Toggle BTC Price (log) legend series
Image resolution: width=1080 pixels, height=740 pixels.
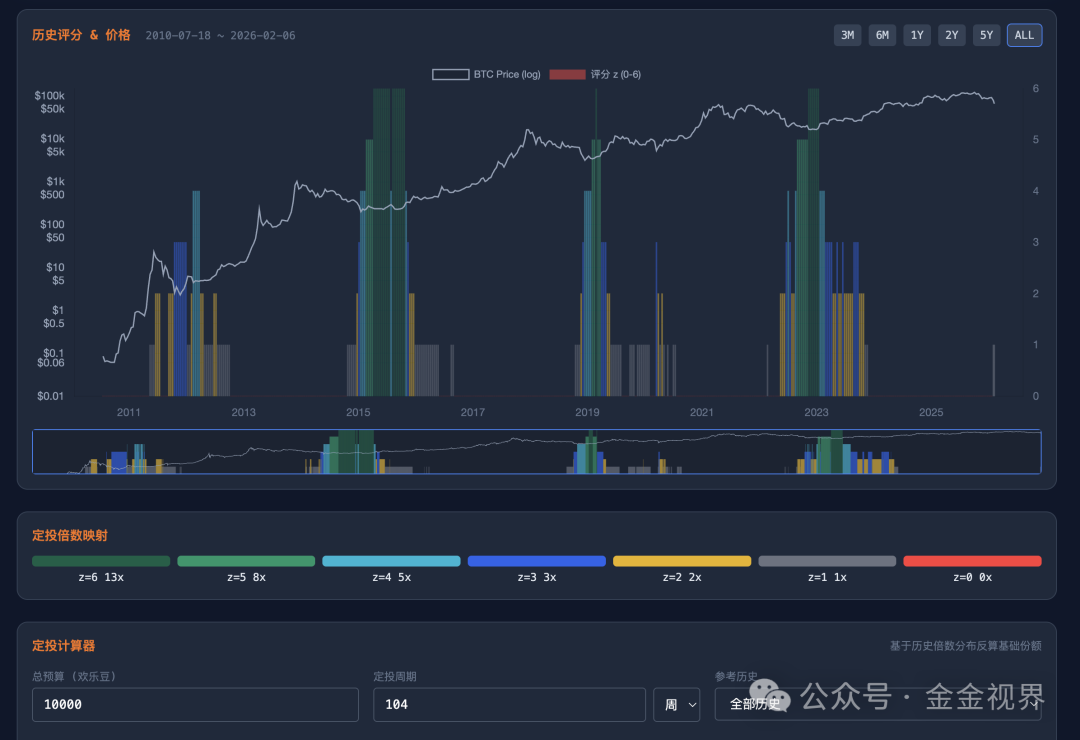click(486, 75)
